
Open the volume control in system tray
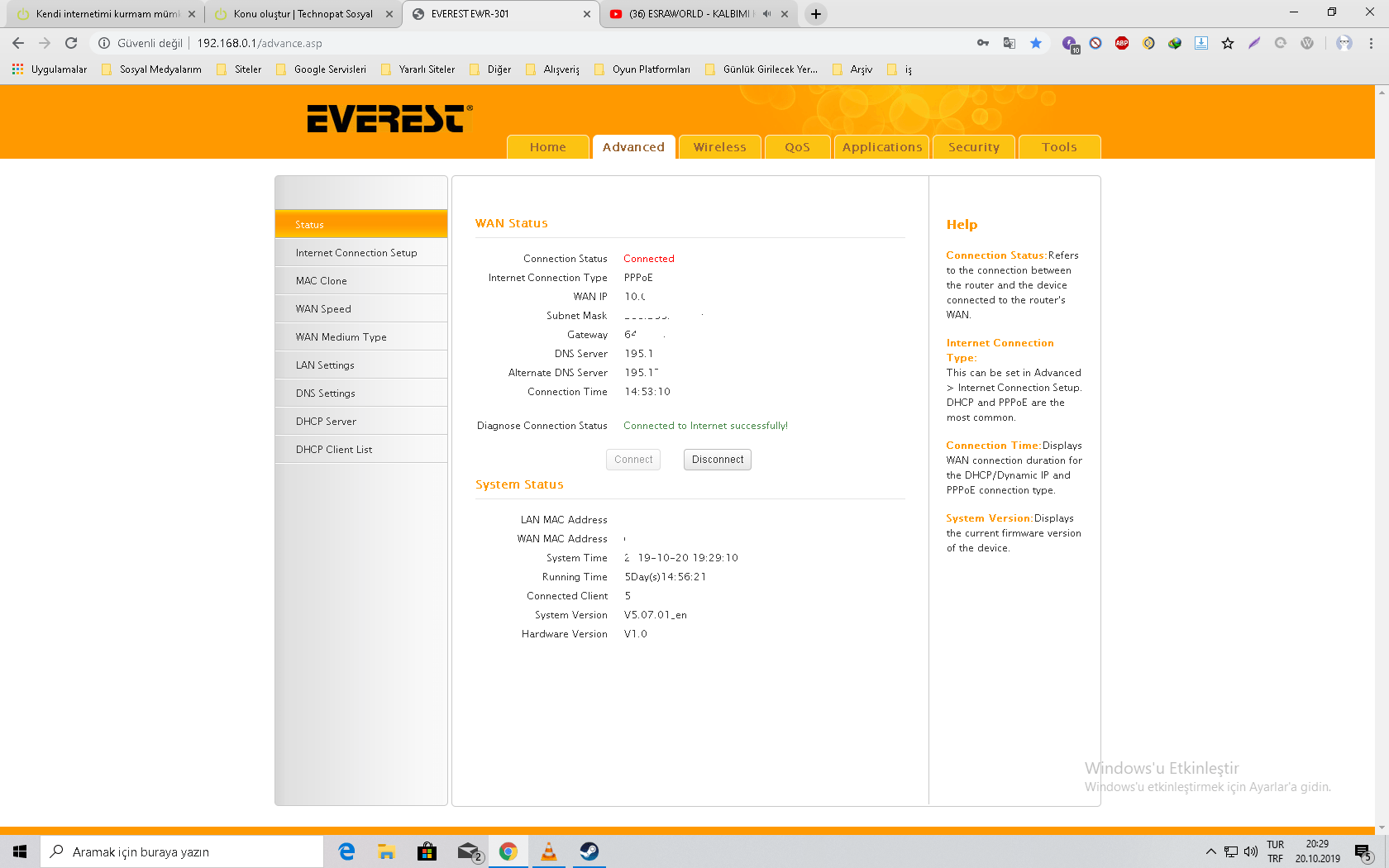coord(1251,851)
